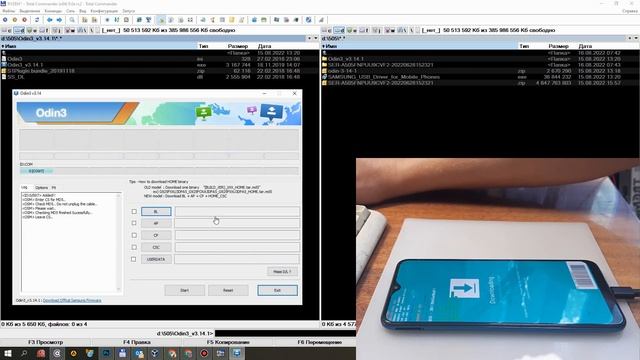The width and height of the screenshot is (640, 360).
Task: Click the Start button in Odin3
Action: (184, 290)
